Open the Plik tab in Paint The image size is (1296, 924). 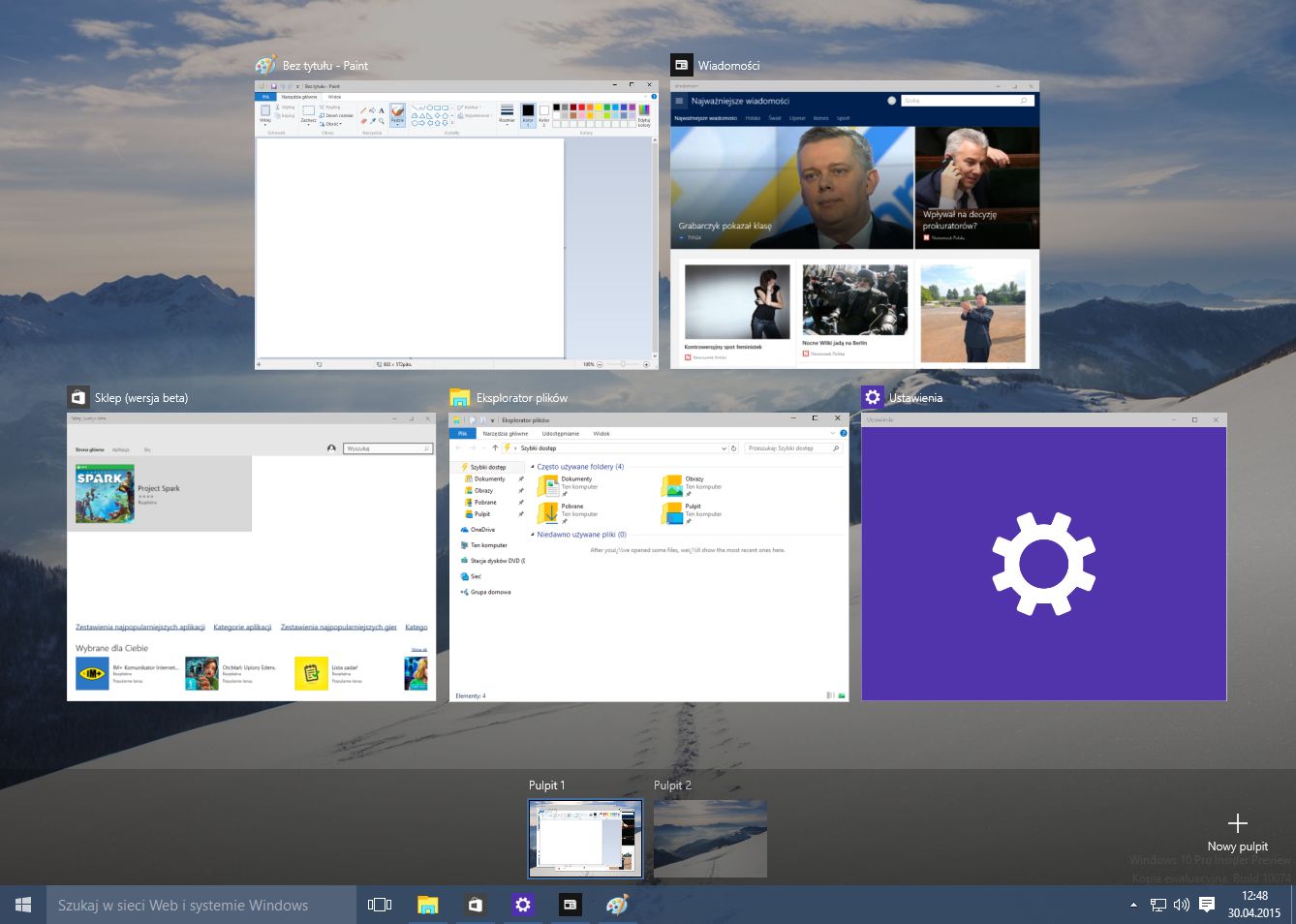pos(266,97)
